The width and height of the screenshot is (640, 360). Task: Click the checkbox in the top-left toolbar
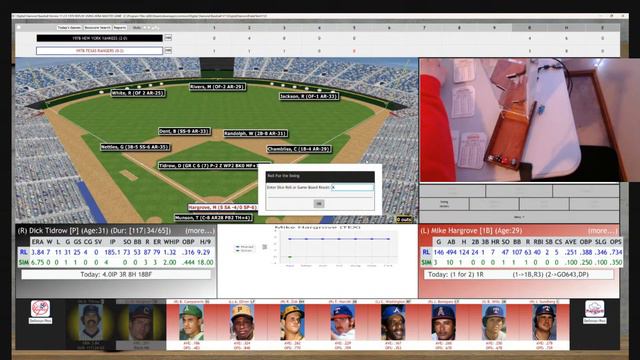pyautogui.click(x=19, y=28)
